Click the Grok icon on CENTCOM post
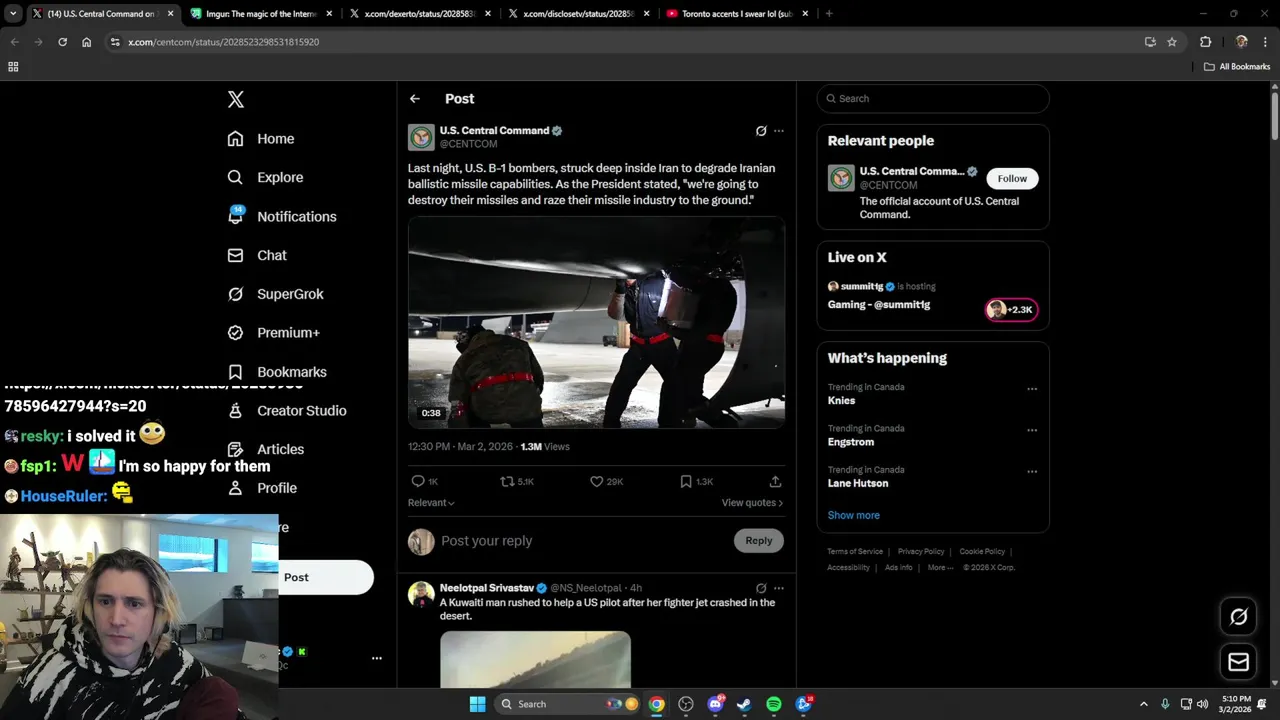Viewport: 1280px width, 720px height. click(x=761, y=131)
